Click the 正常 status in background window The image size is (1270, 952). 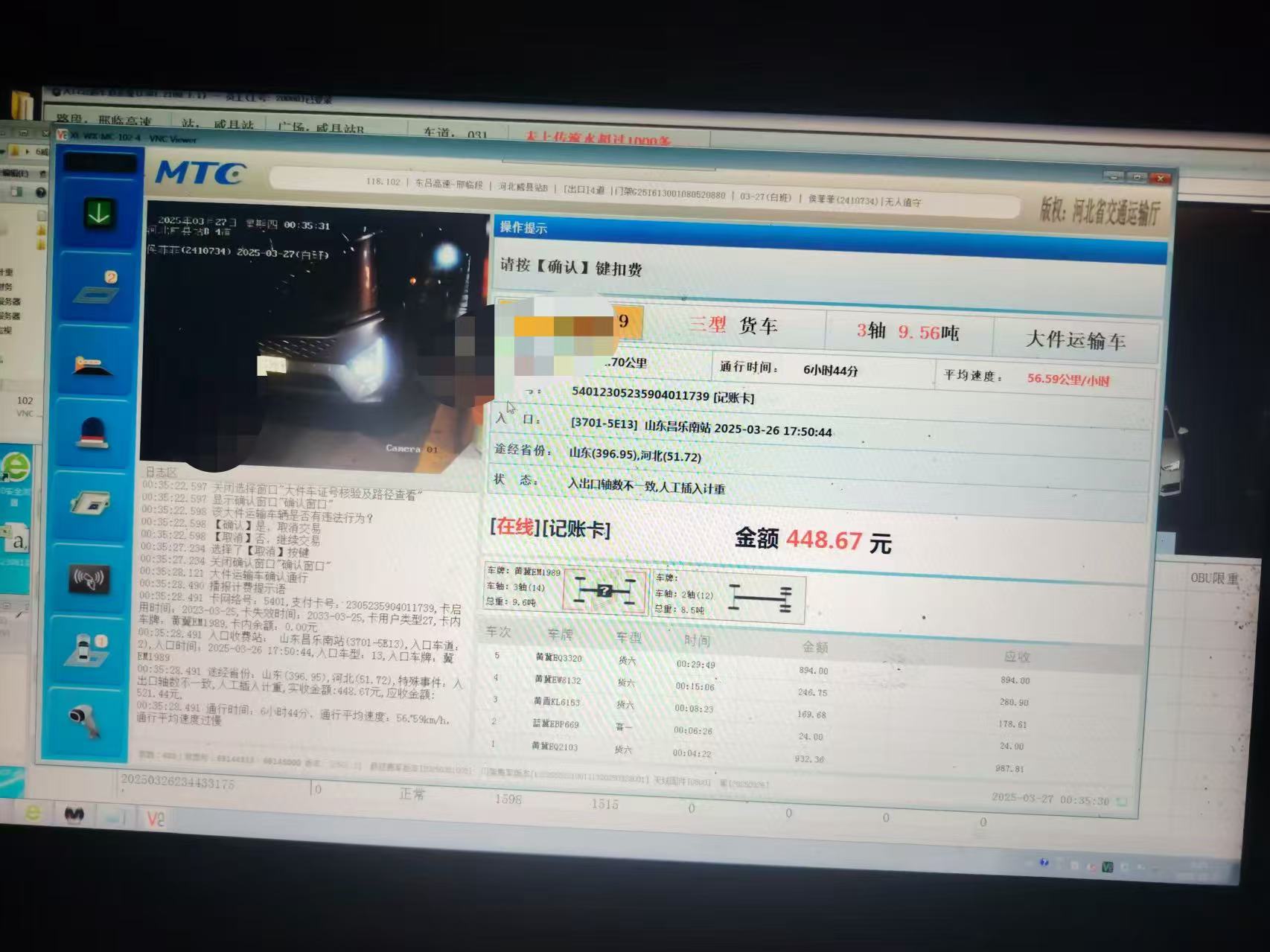tap(412, 794)
